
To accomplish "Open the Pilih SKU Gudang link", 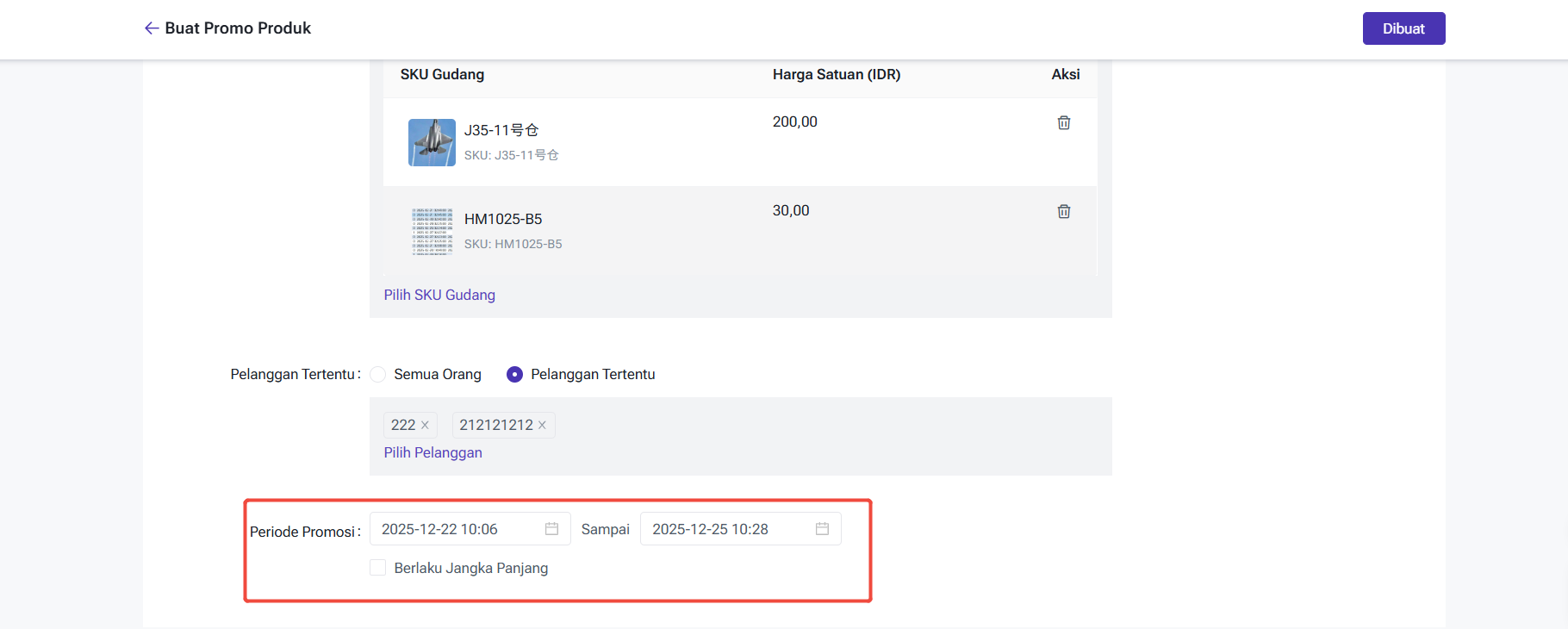I will click(439, 295).
